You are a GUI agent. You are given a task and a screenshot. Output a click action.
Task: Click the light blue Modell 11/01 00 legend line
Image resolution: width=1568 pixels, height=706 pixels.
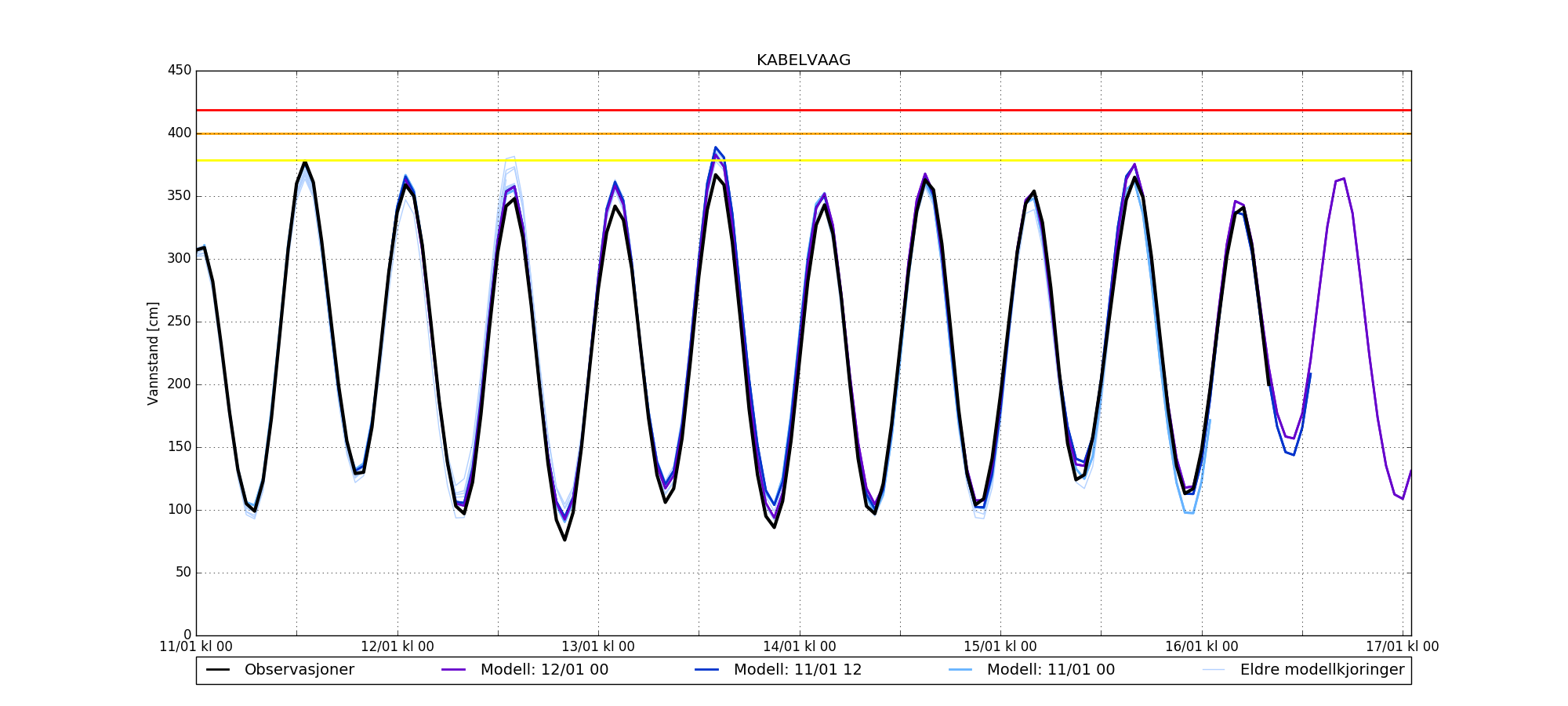960,670
